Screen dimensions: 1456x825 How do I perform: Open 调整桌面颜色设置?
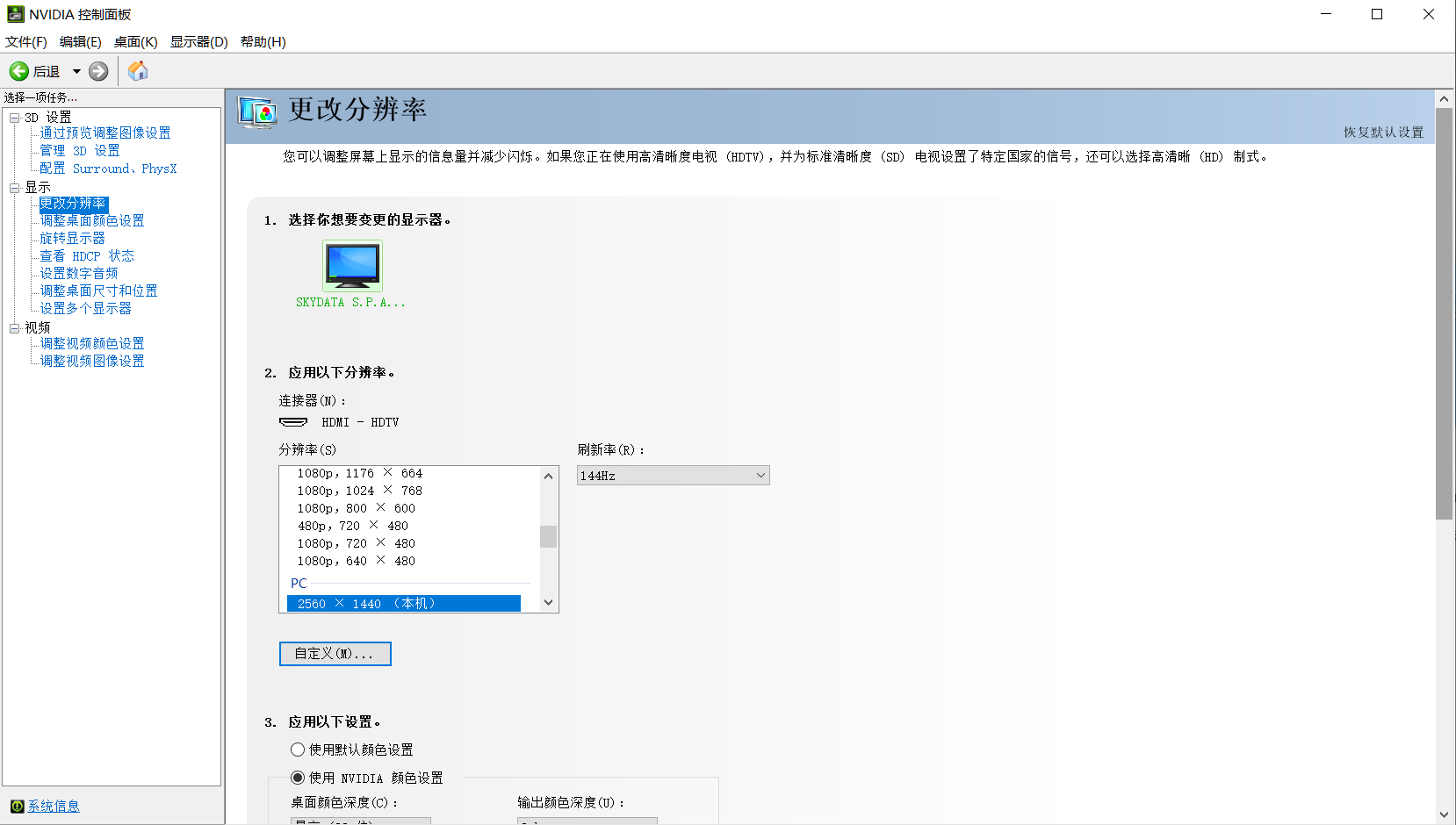coord(92,220)
